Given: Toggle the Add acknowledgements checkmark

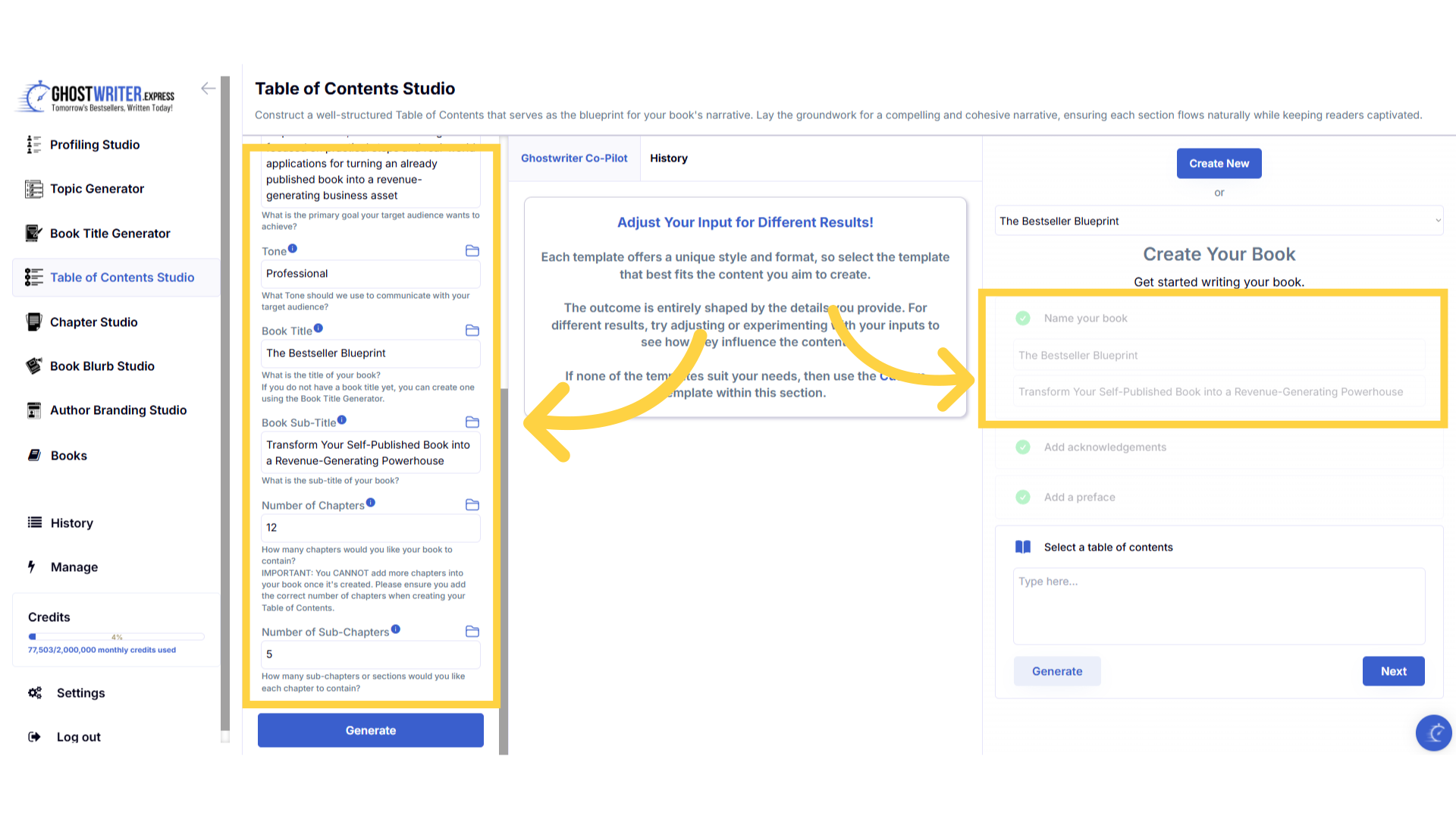Looking at the screenshot, I should coord(1023,447).
